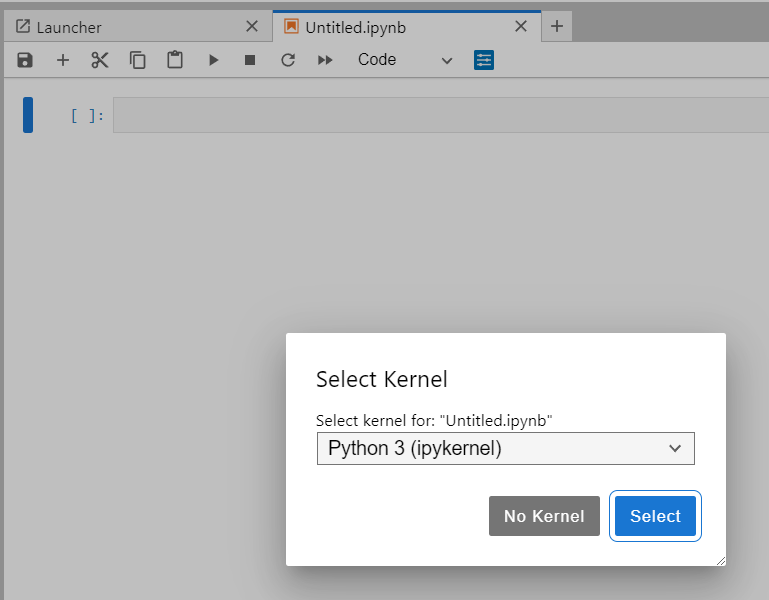Cut the cell with the scissors icon
This screenshot has height=600, width=769.
coord(100,60)
